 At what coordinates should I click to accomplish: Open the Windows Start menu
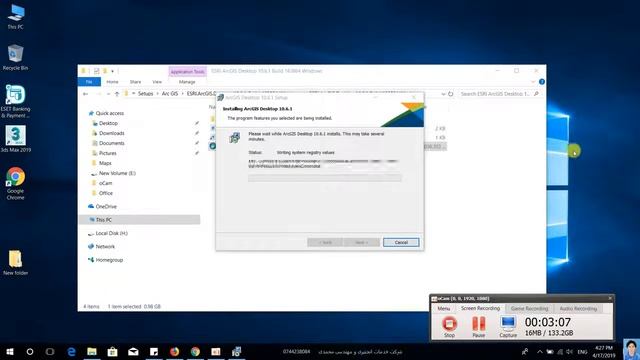tap(10, 351)
